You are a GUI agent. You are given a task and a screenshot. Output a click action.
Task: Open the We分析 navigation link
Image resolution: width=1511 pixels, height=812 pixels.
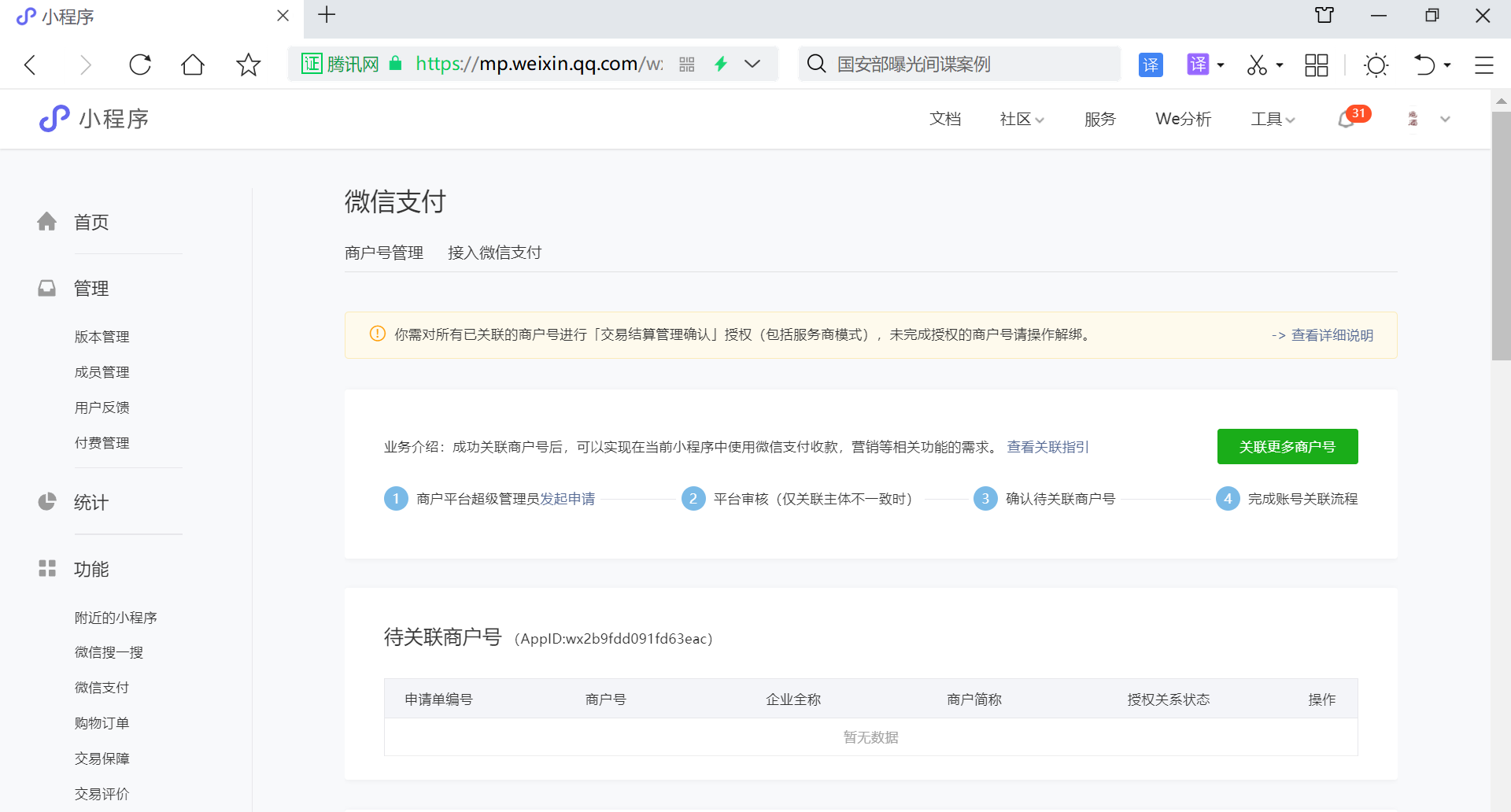(1183, 119)
